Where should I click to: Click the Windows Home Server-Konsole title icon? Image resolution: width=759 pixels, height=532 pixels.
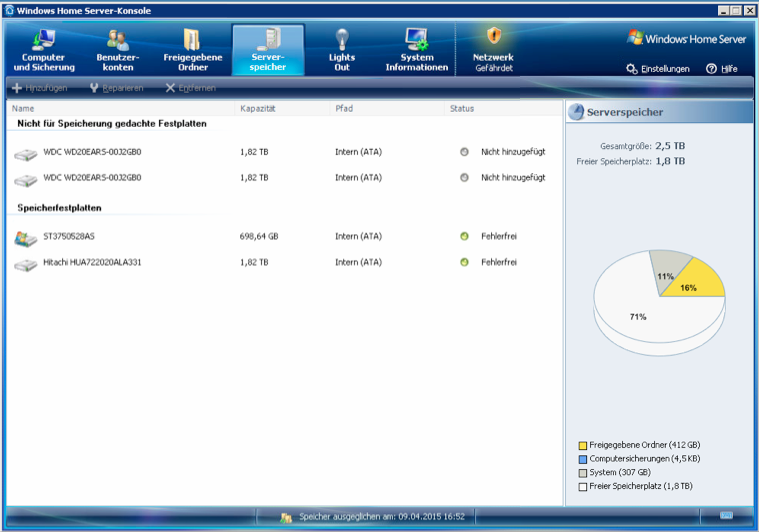(9, 10)
